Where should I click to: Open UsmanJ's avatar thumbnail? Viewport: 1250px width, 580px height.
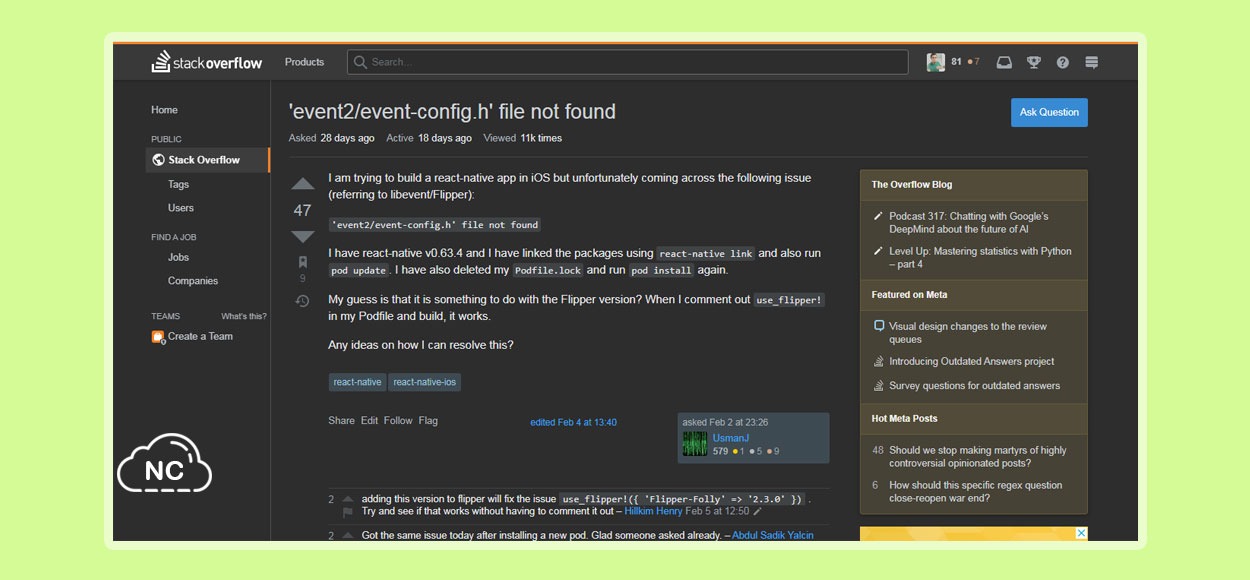[695, 444]
